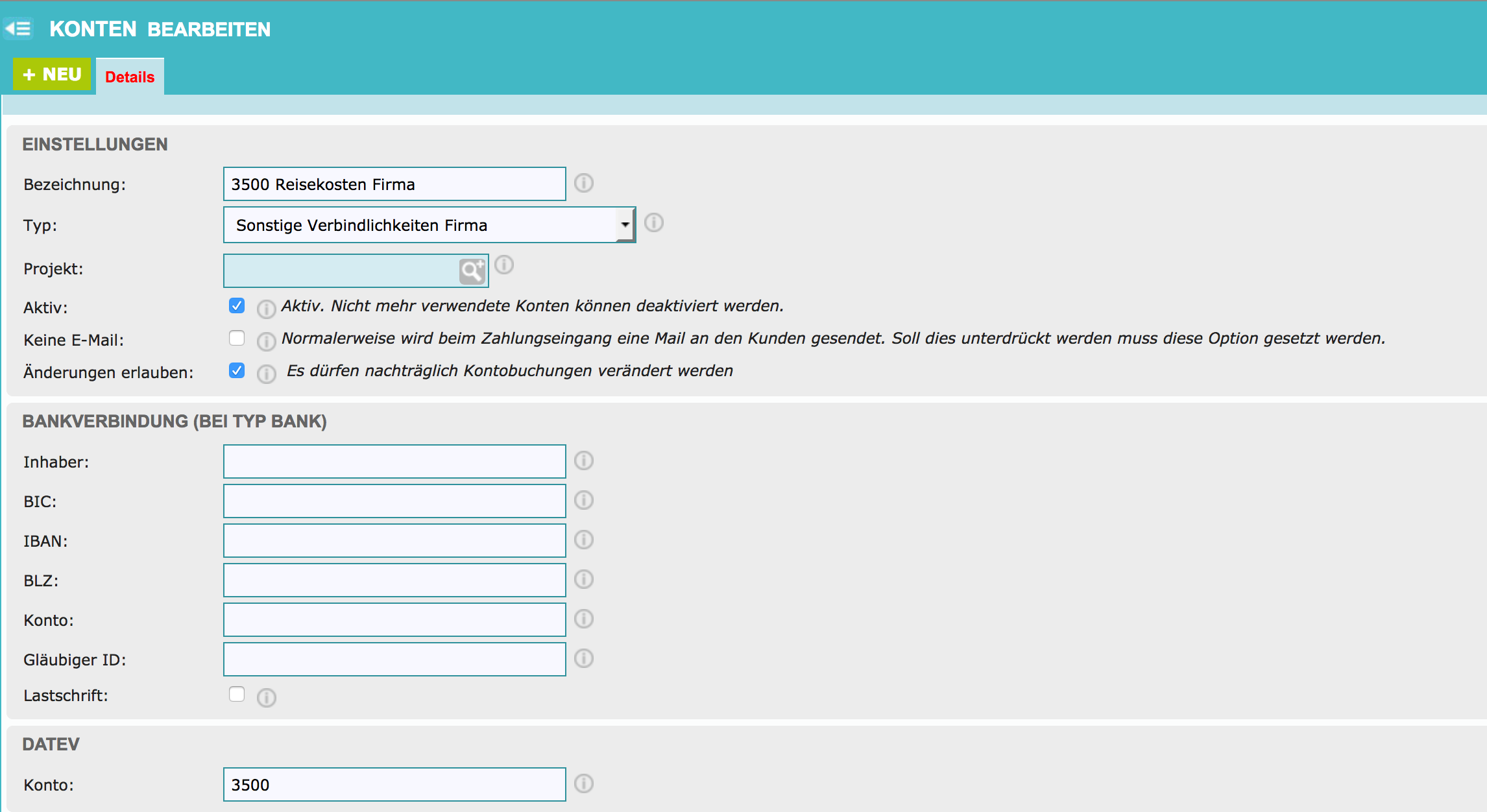
Task: Click info icon beside Gläubiger ID field
Action: tap(584, 658)
